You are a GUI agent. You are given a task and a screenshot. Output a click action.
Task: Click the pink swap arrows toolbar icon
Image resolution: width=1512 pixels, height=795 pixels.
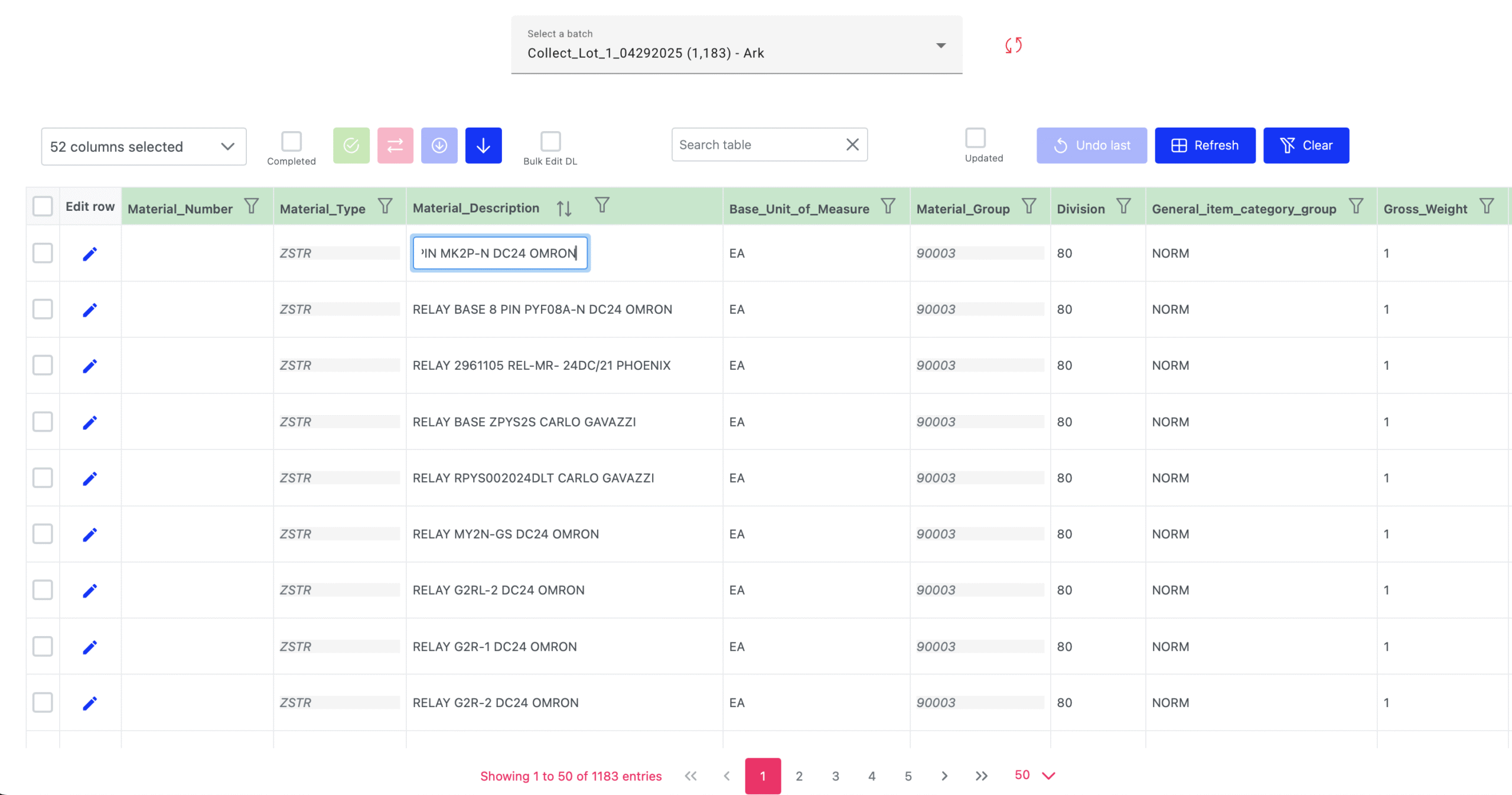click(x=395, y=145)
